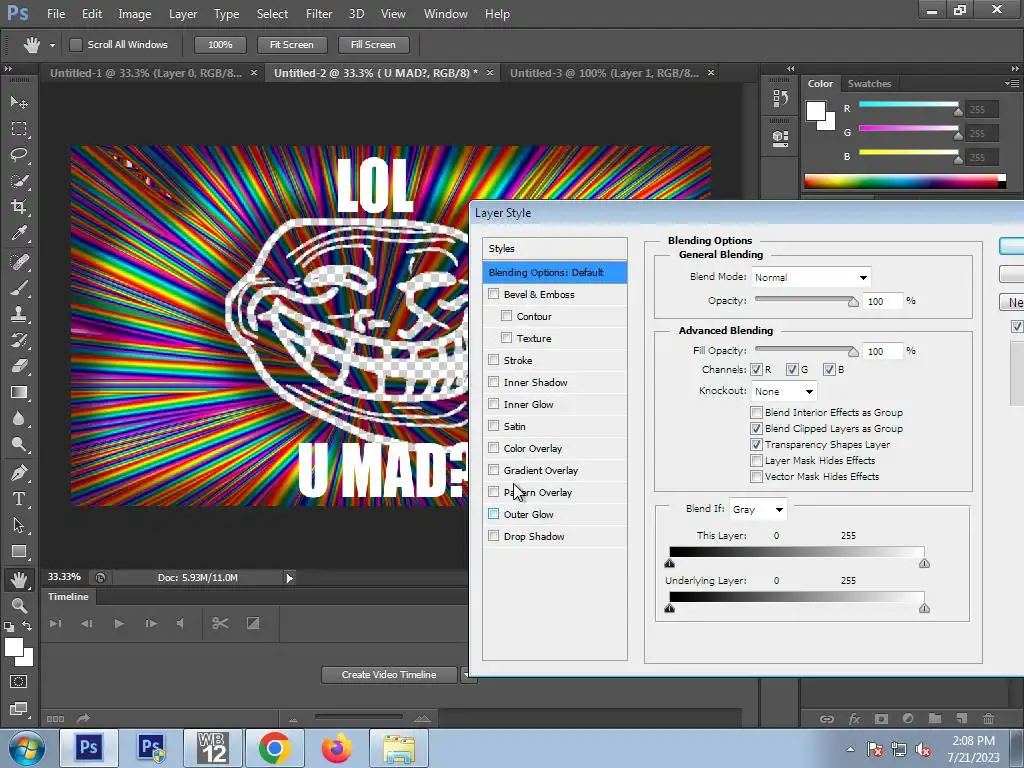Screen dimensions: 1024x768
Task: Click the Change Screen Mode icon
Action: click(18, 709)
